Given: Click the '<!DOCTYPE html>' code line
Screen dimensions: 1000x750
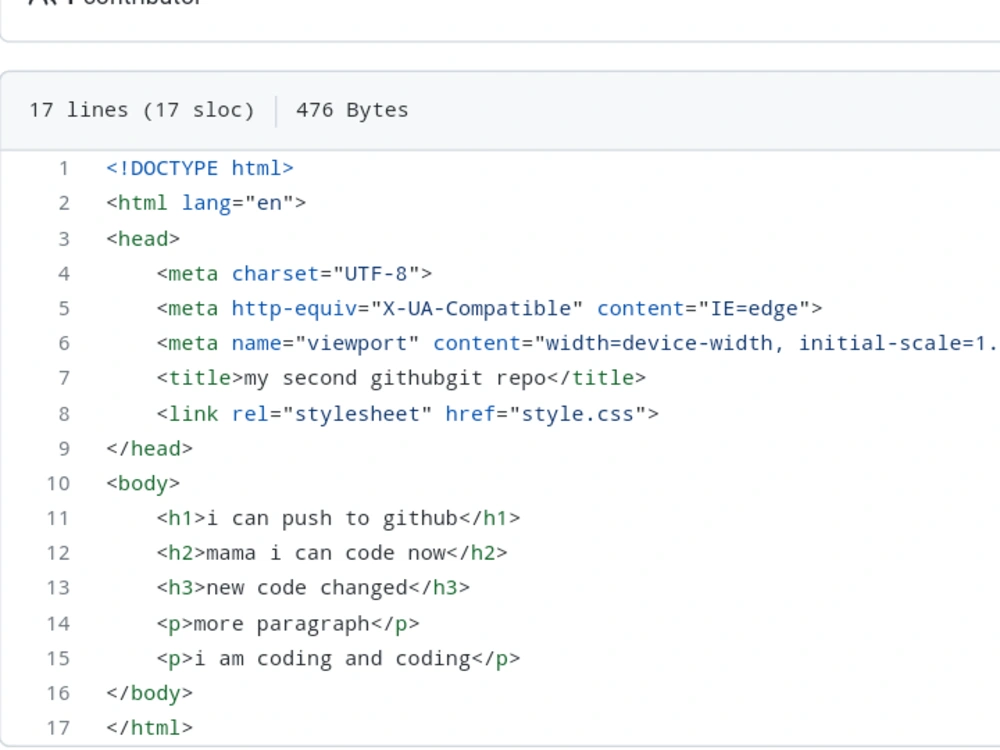Looking at the screenshot, I should [200, 168].
